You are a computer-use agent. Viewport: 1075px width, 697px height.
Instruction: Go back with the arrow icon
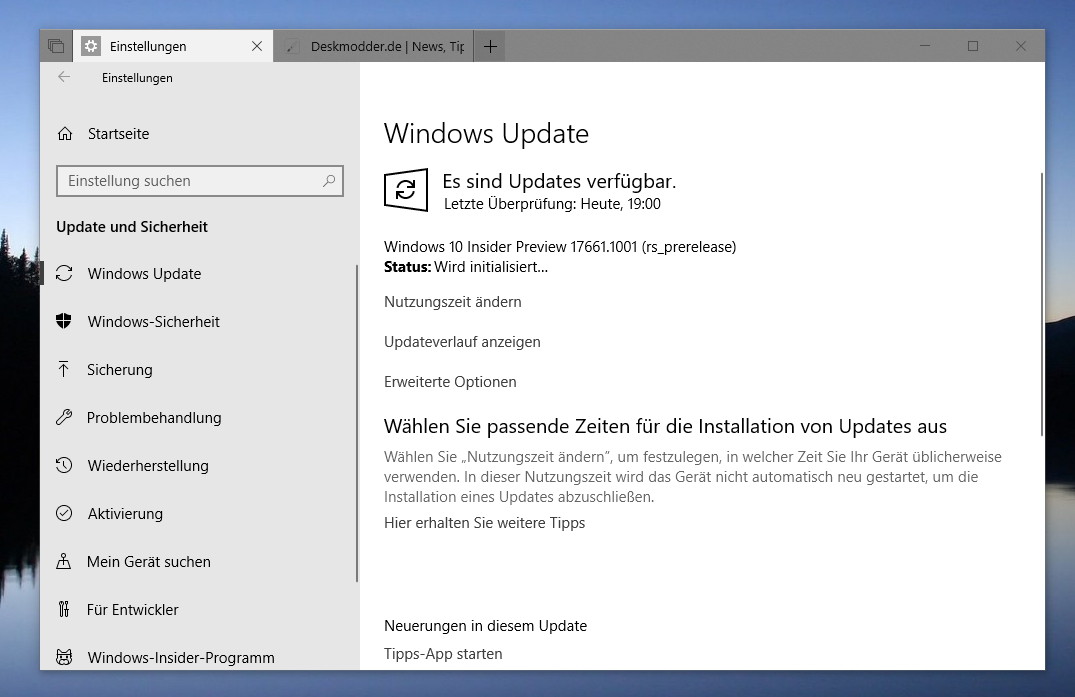(x=64, y=77)
